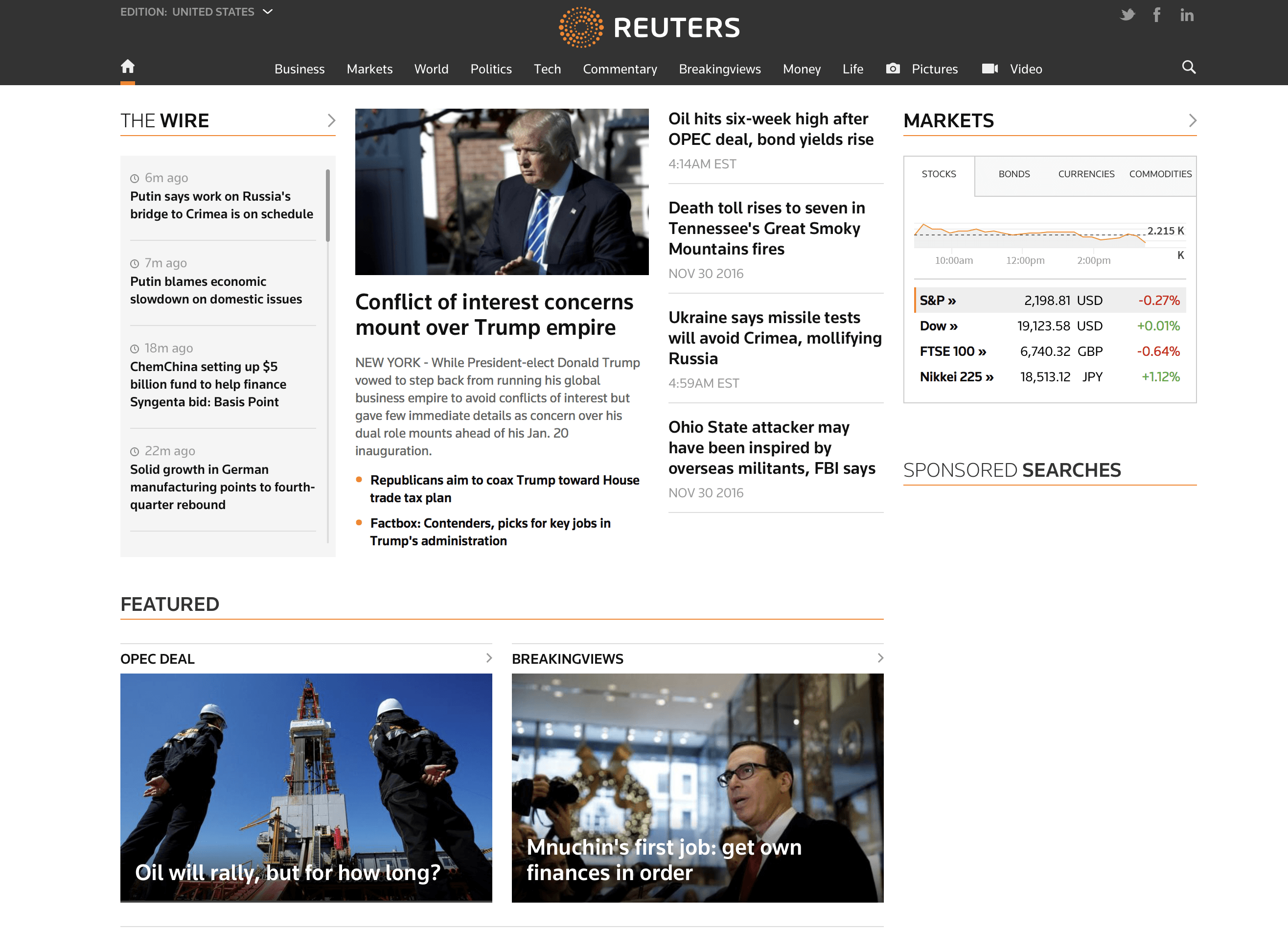Open the Reuters Facebook page icon
The image size is (1288, 931).
click(x=1157, y=15)
